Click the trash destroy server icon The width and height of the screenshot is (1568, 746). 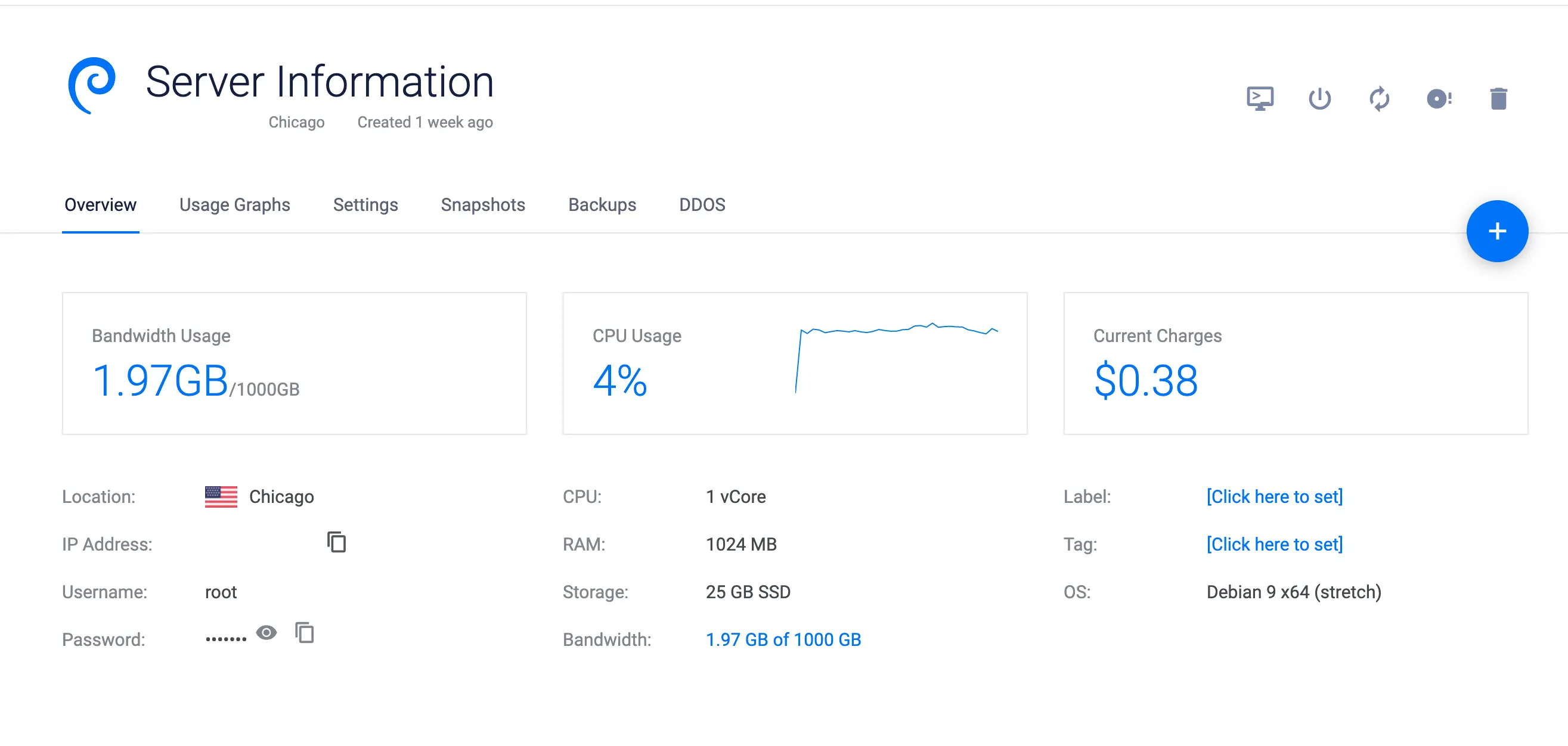point(1498,98)
